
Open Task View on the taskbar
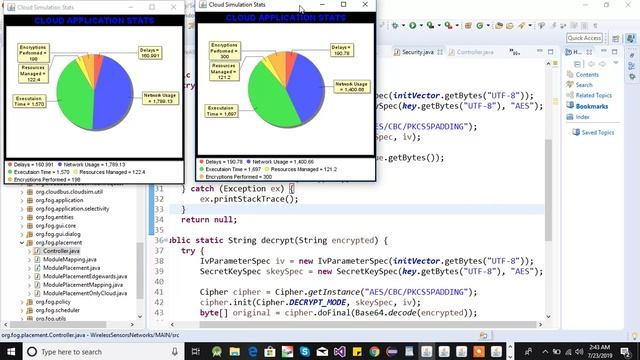pyautogui.click(x=196, y=351)
